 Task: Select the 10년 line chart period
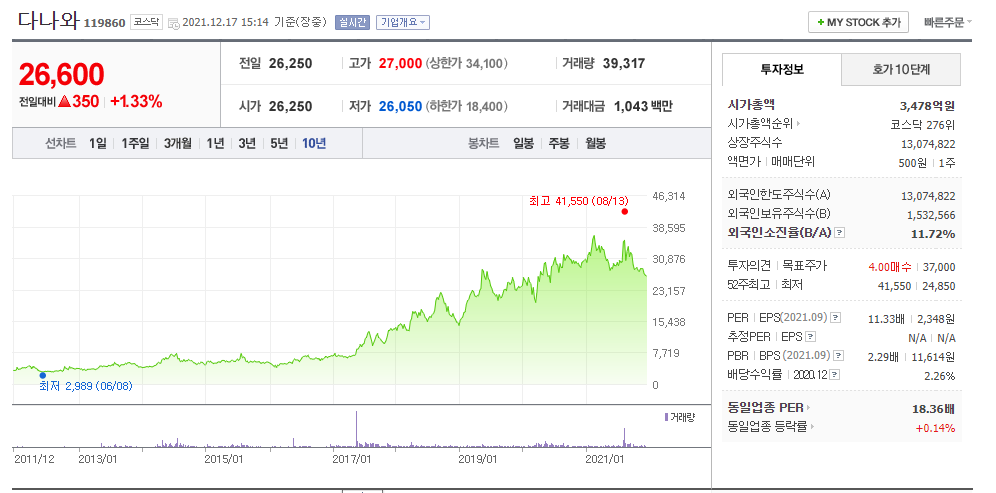[314, 144]
